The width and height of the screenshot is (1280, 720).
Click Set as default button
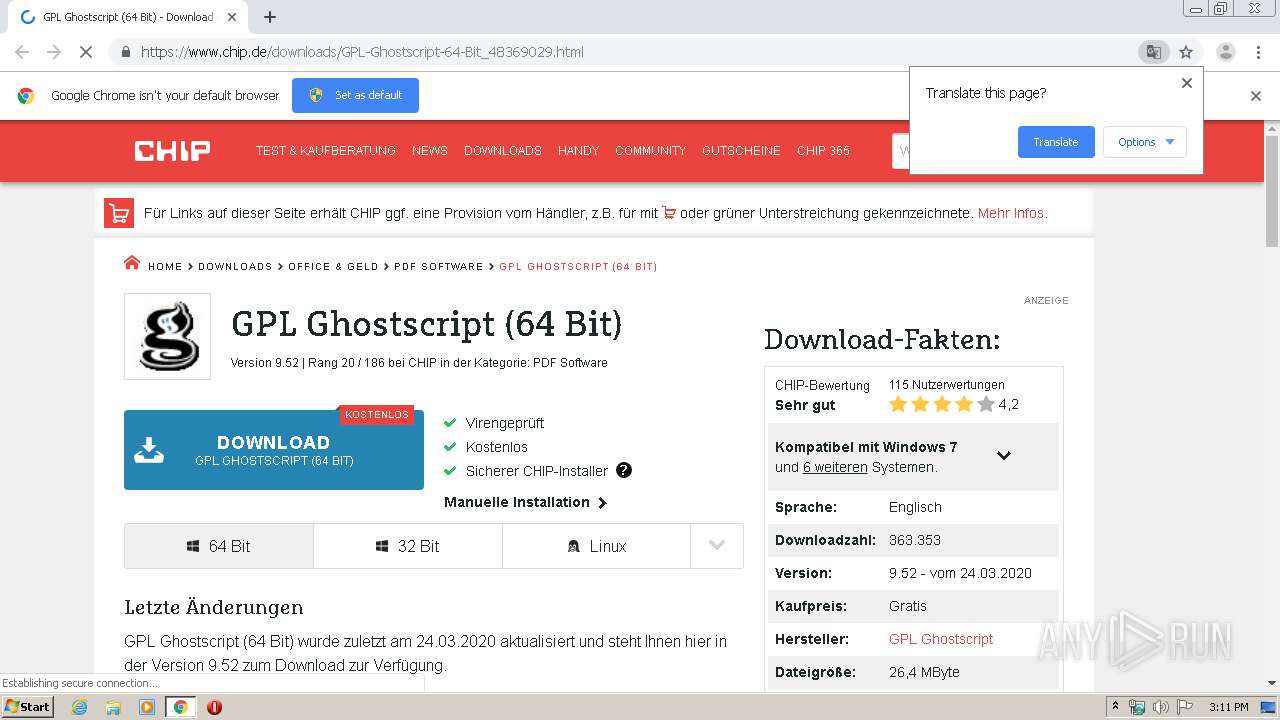355,95
